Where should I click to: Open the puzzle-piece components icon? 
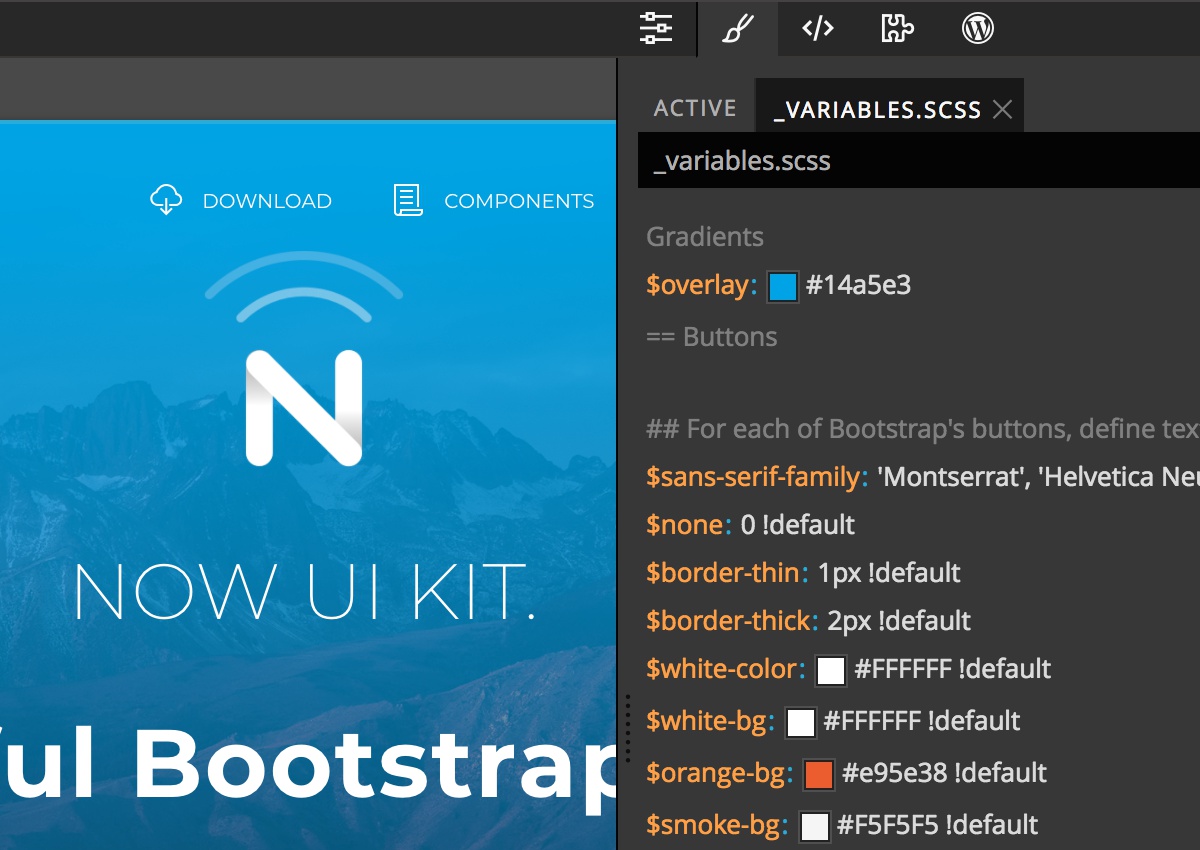pos(897,28)
